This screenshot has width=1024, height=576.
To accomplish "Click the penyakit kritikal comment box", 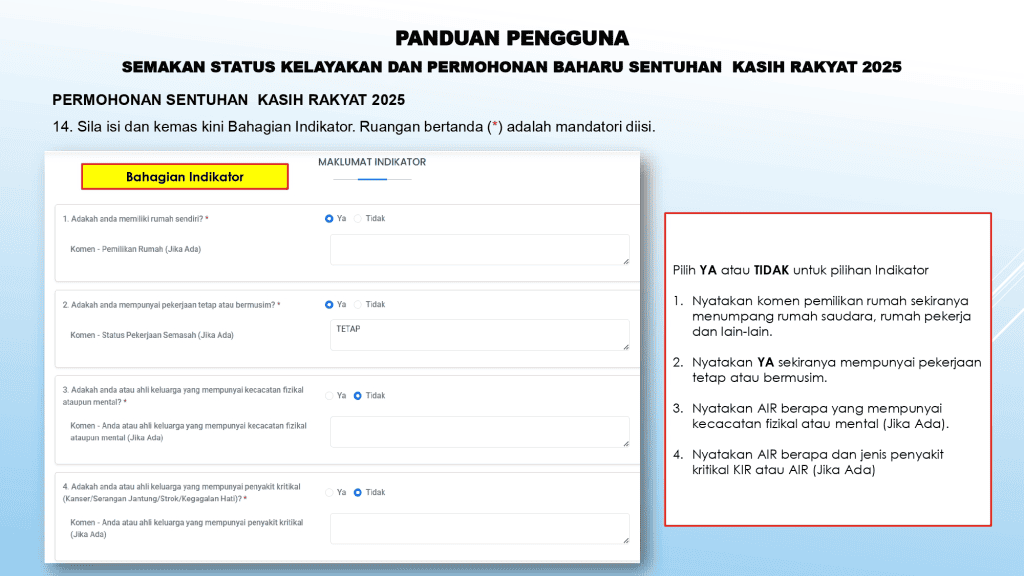I will (480, 528).
